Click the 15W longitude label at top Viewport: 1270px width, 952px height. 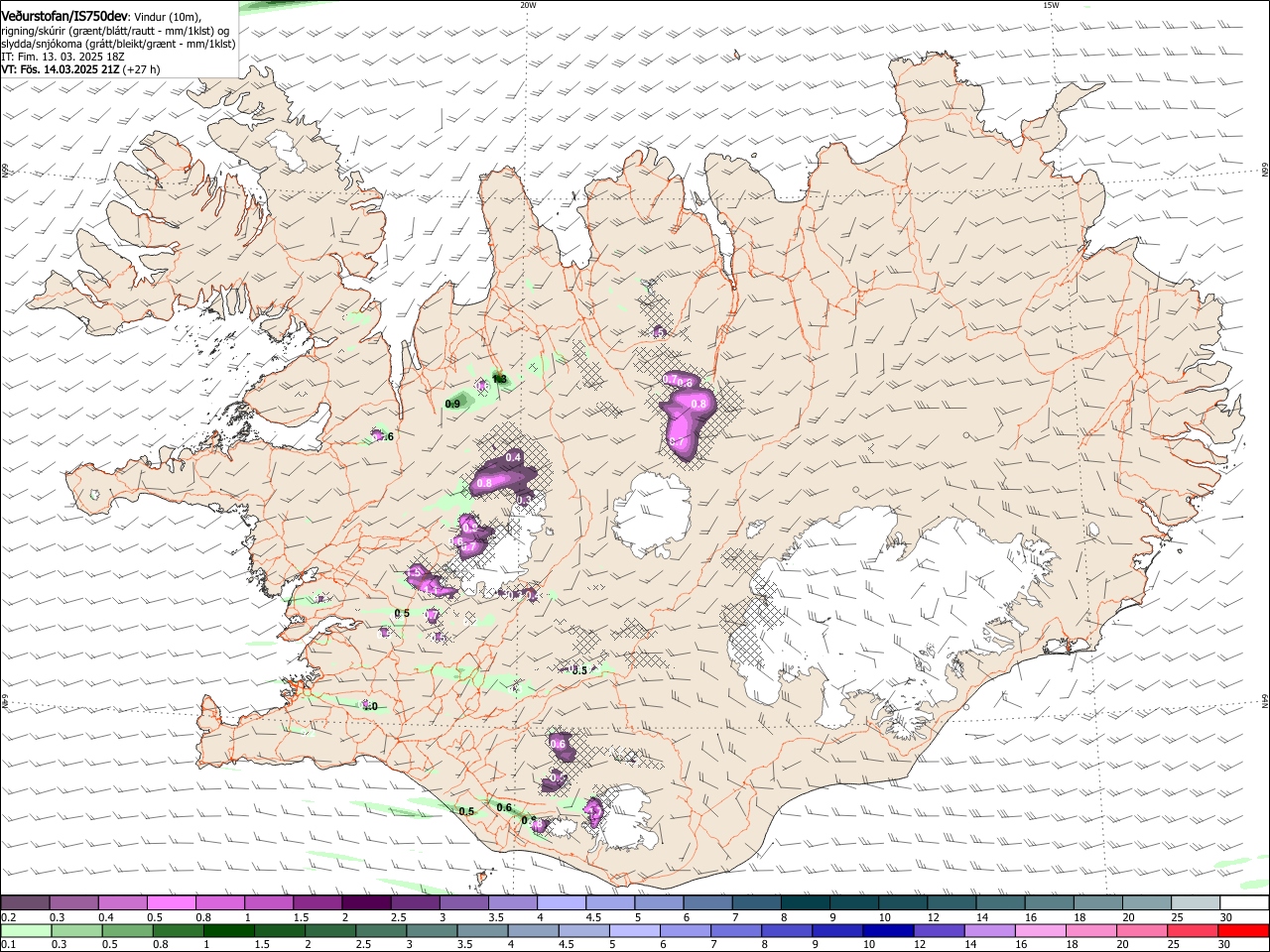coord(1051,5)
